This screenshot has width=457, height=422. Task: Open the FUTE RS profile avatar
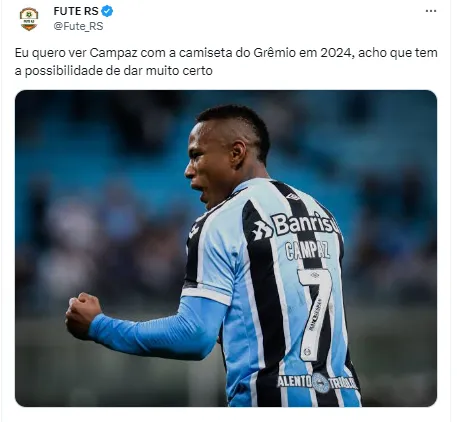coord(29,19)
